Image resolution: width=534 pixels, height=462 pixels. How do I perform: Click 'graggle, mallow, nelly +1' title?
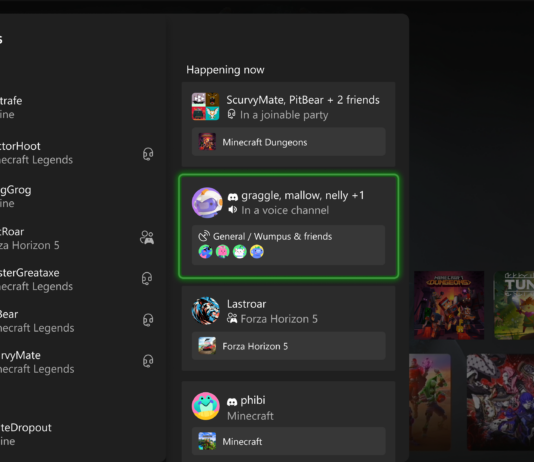(x=303, y=195)
